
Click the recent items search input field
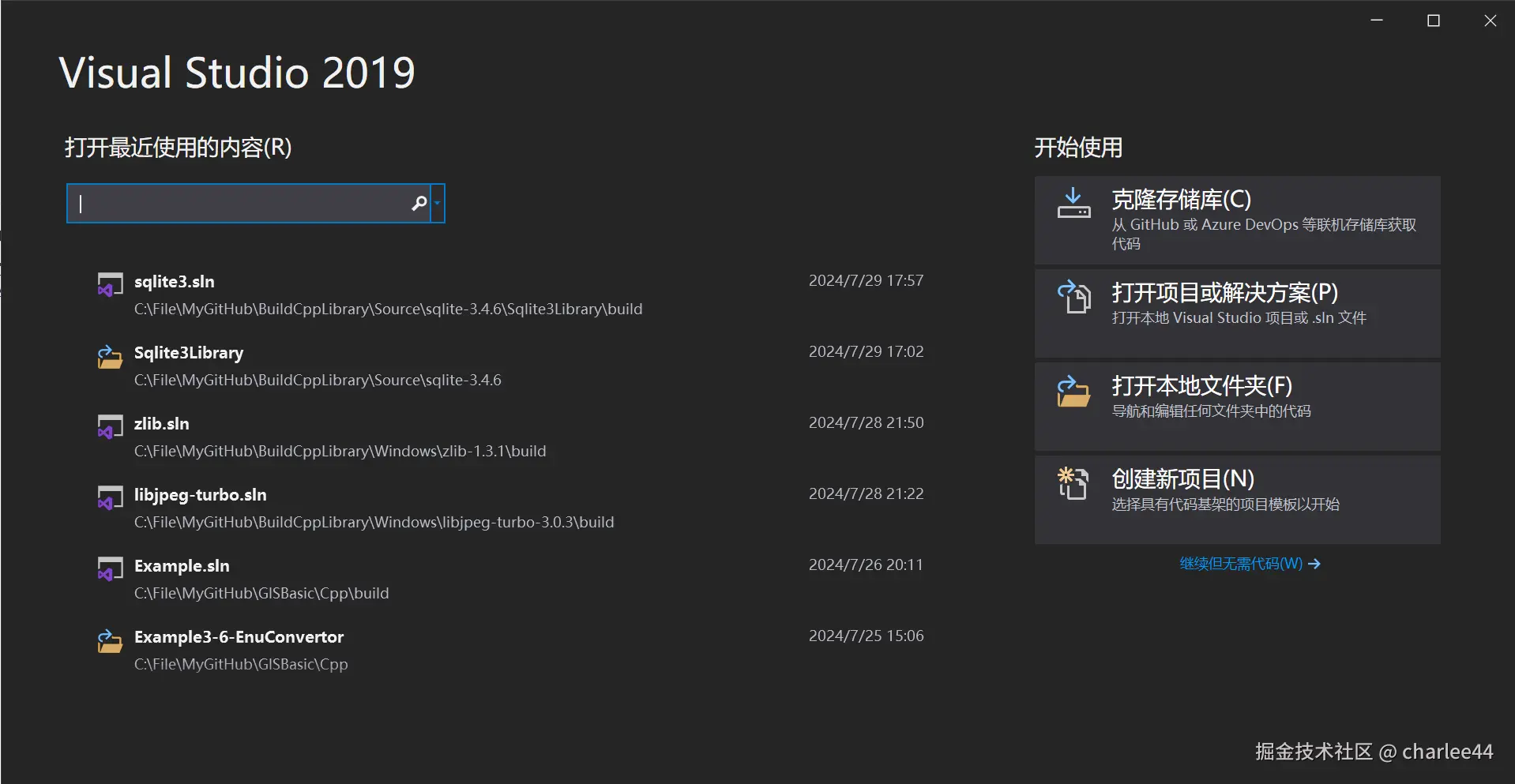pos(237,203)
